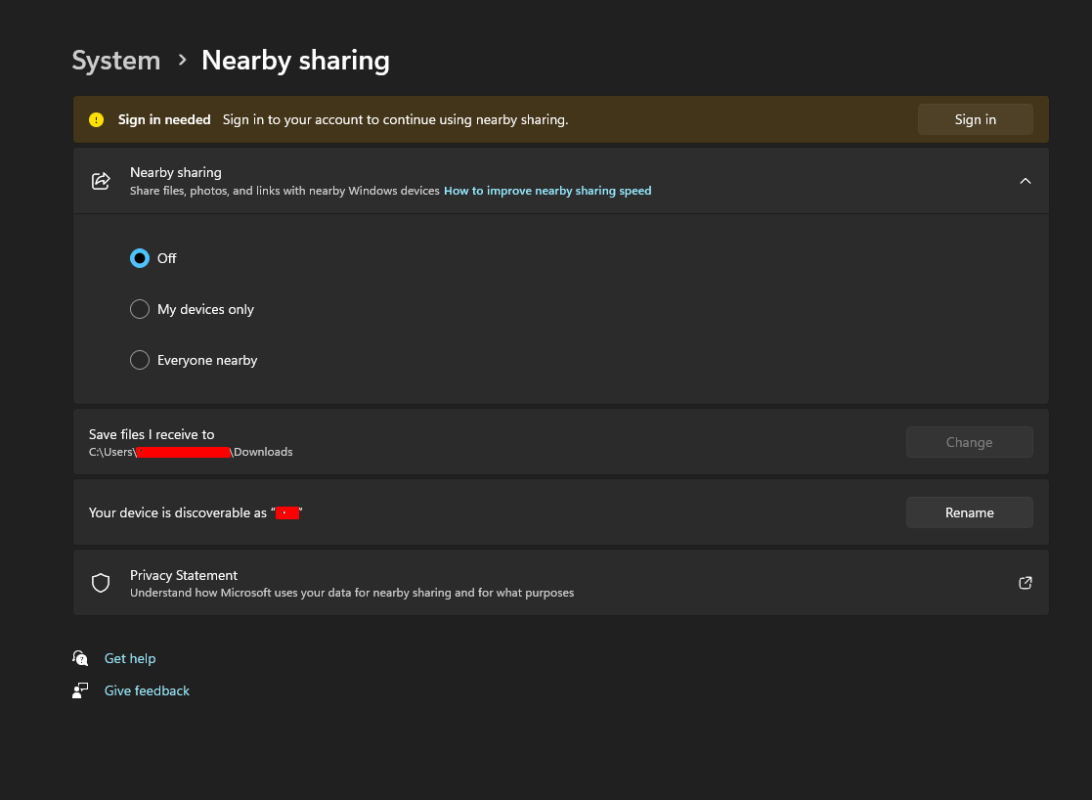The width and height of the screenshot is (1092, 800).
Task: Choose My devices only option
Action: [140, 309]
